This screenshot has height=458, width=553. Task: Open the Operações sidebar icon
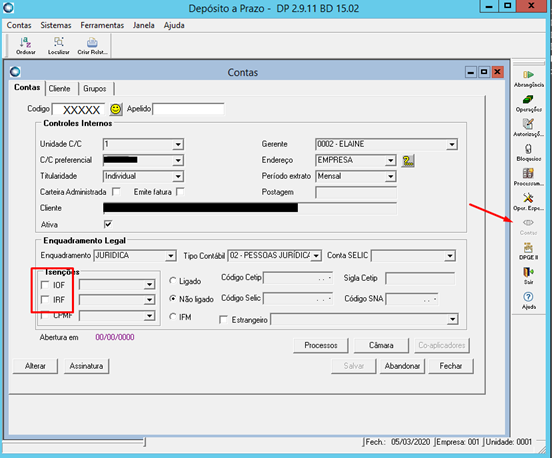click(x=528, y=104)
